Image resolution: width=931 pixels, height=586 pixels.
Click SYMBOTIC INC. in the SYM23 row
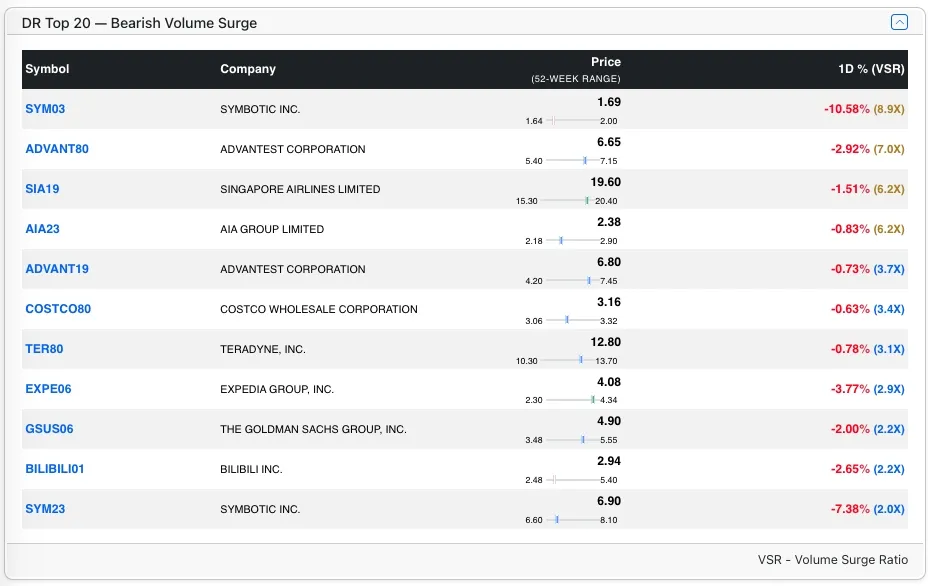[x=260, y=509]
